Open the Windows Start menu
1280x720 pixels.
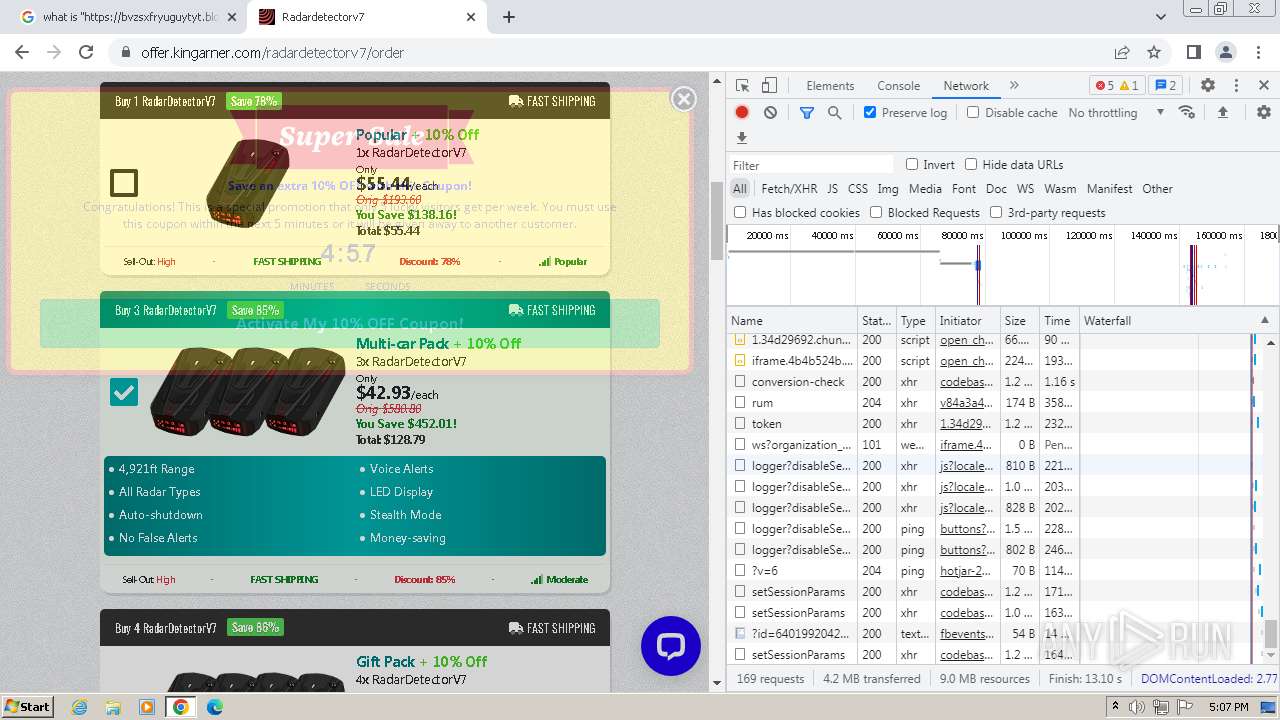[x=28, y=706]
